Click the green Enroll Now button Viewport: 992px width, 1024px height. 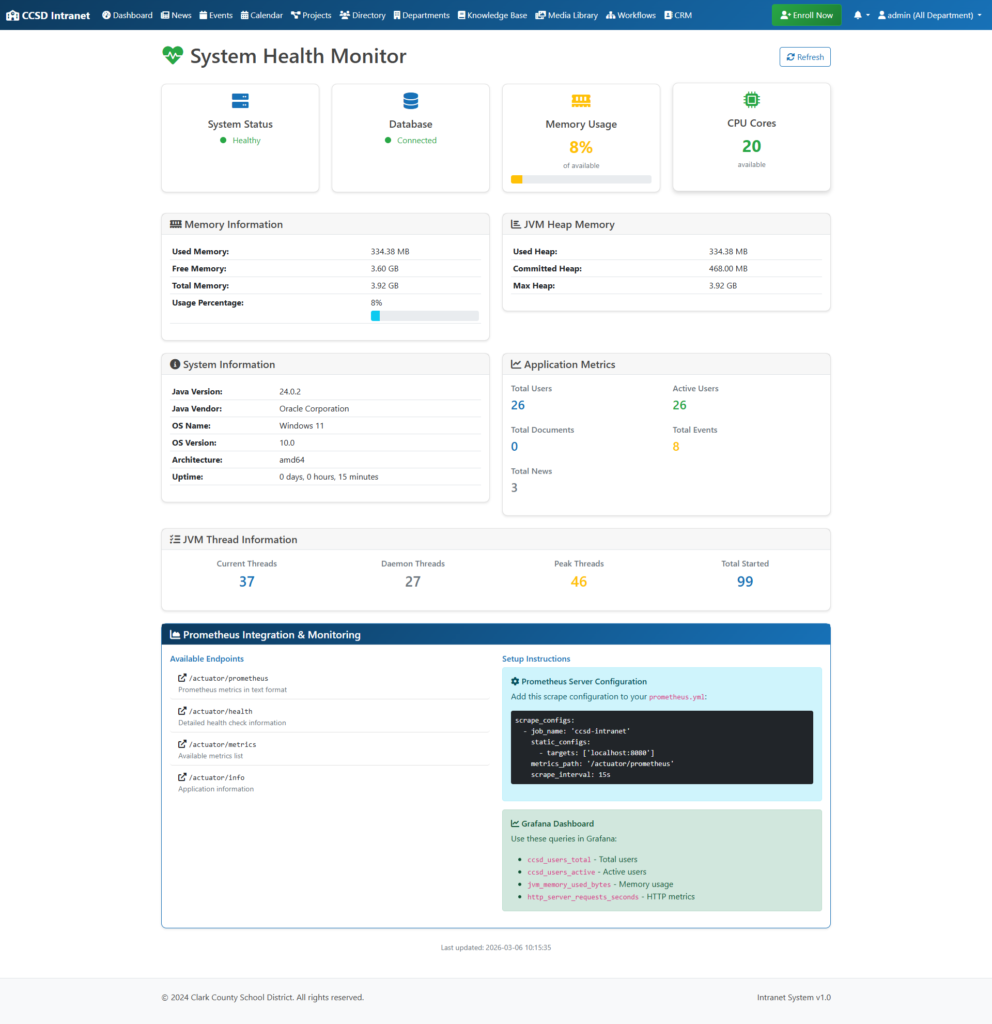click(x=806, y=16)
